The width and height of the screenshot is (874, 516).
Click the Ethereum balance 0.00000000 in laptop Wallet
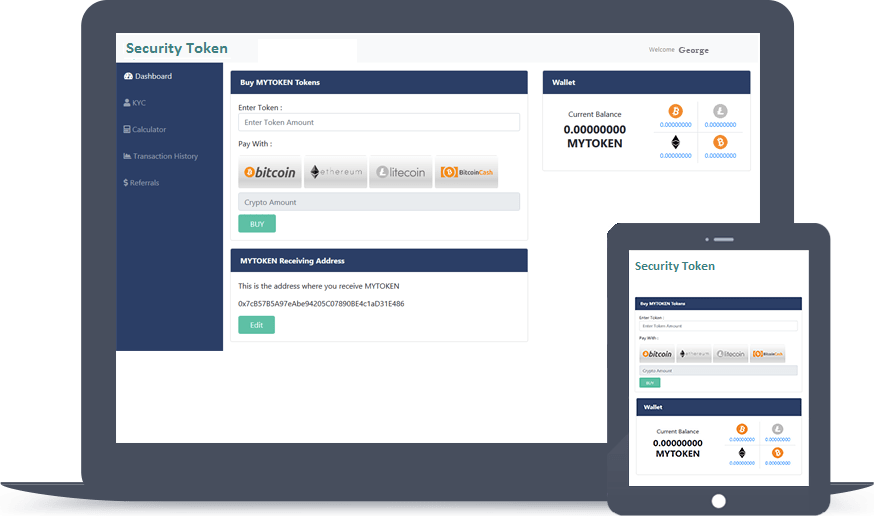pyautogui.click(x=676, y=156)
